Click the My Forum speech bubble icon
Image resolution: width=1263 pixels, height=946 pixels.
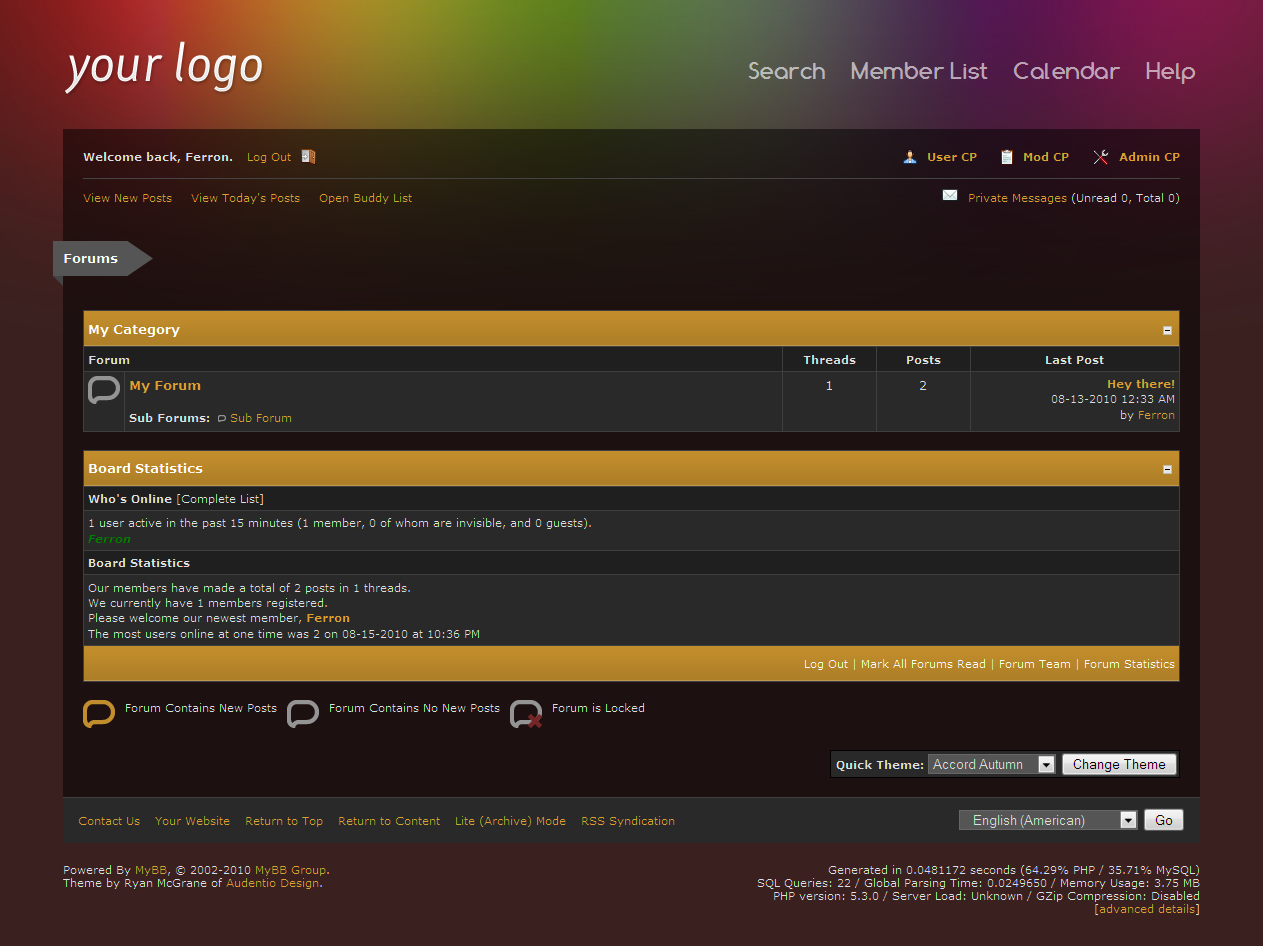(104, 390)
